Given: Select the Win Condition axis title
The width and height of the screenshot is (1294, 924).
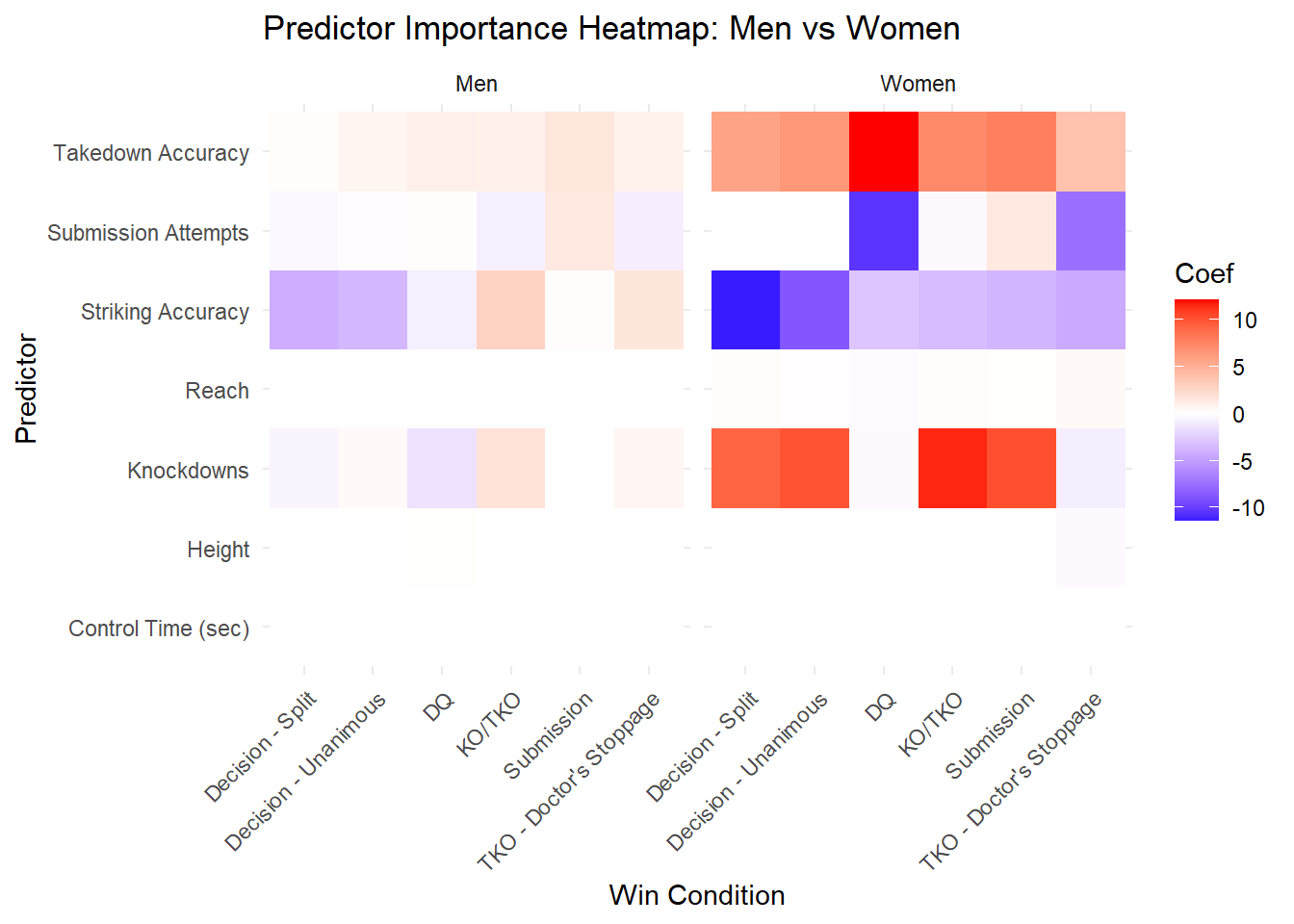Looking at the screenshot, I should pyautogui.click(x=696, y=895).
